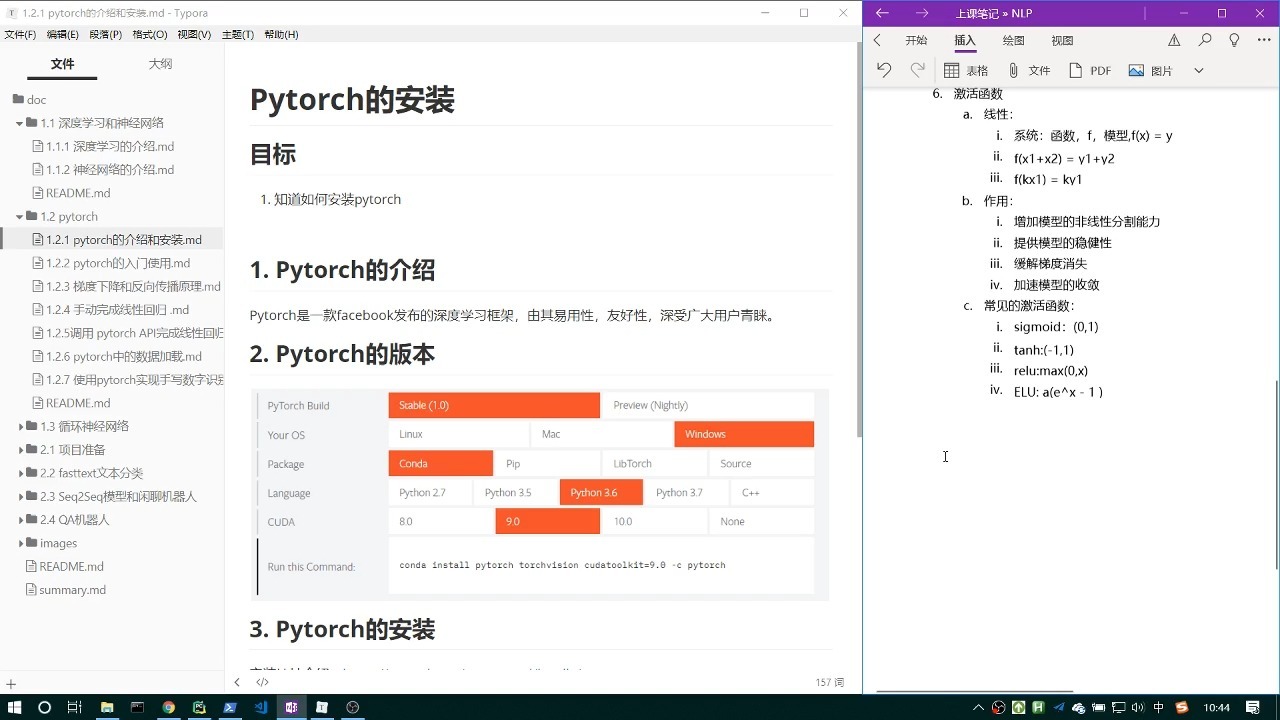Screen dimensions: 1280x720
Task: Open 1.2.4 手动完成线性回归 .md file
Action: [112, 309]
